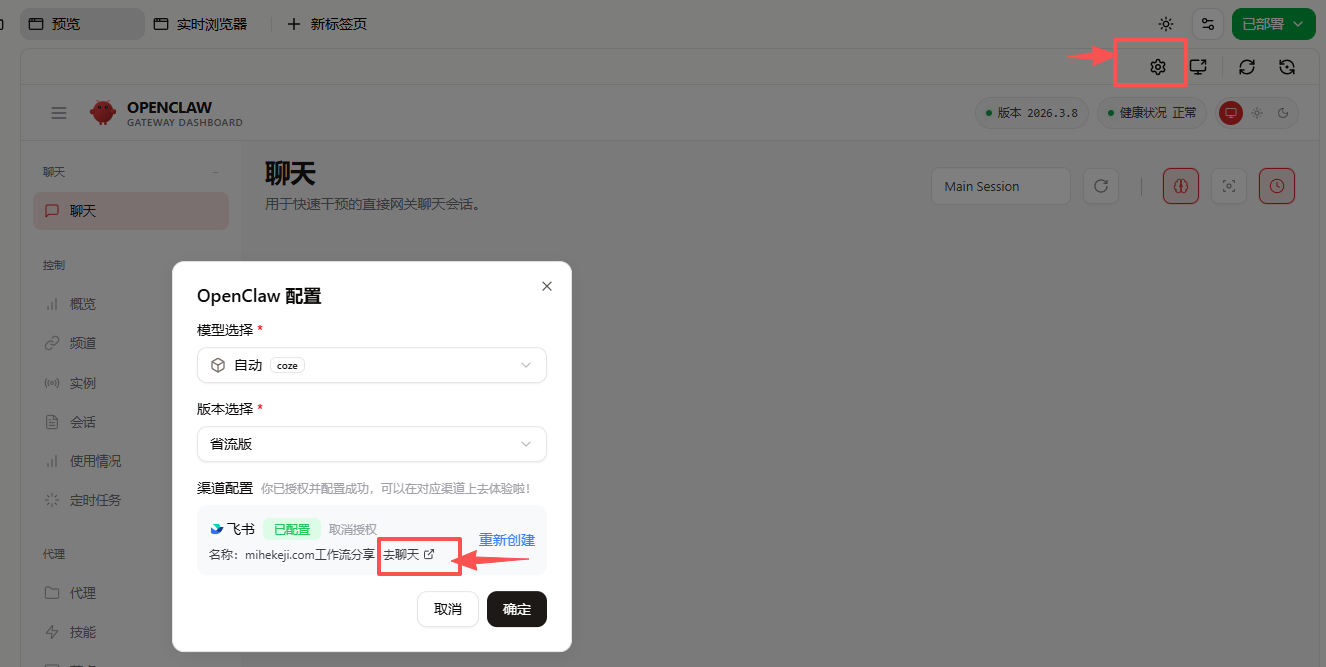Open 概览 in the sidebar

(x=131, y=304)
